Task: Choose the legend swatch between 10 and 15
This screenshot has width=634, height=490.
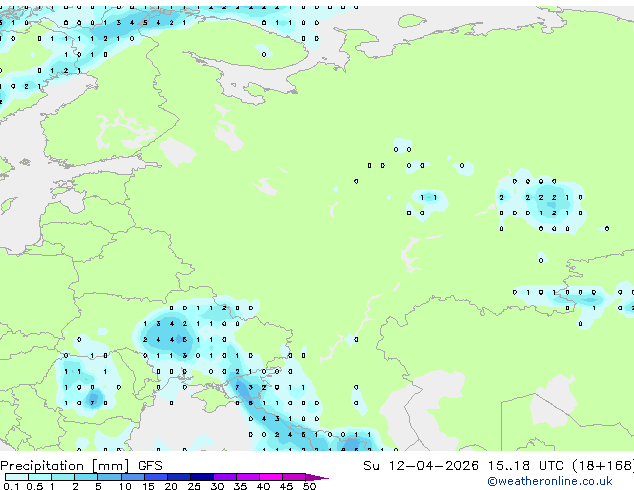Action: [133, 477]
